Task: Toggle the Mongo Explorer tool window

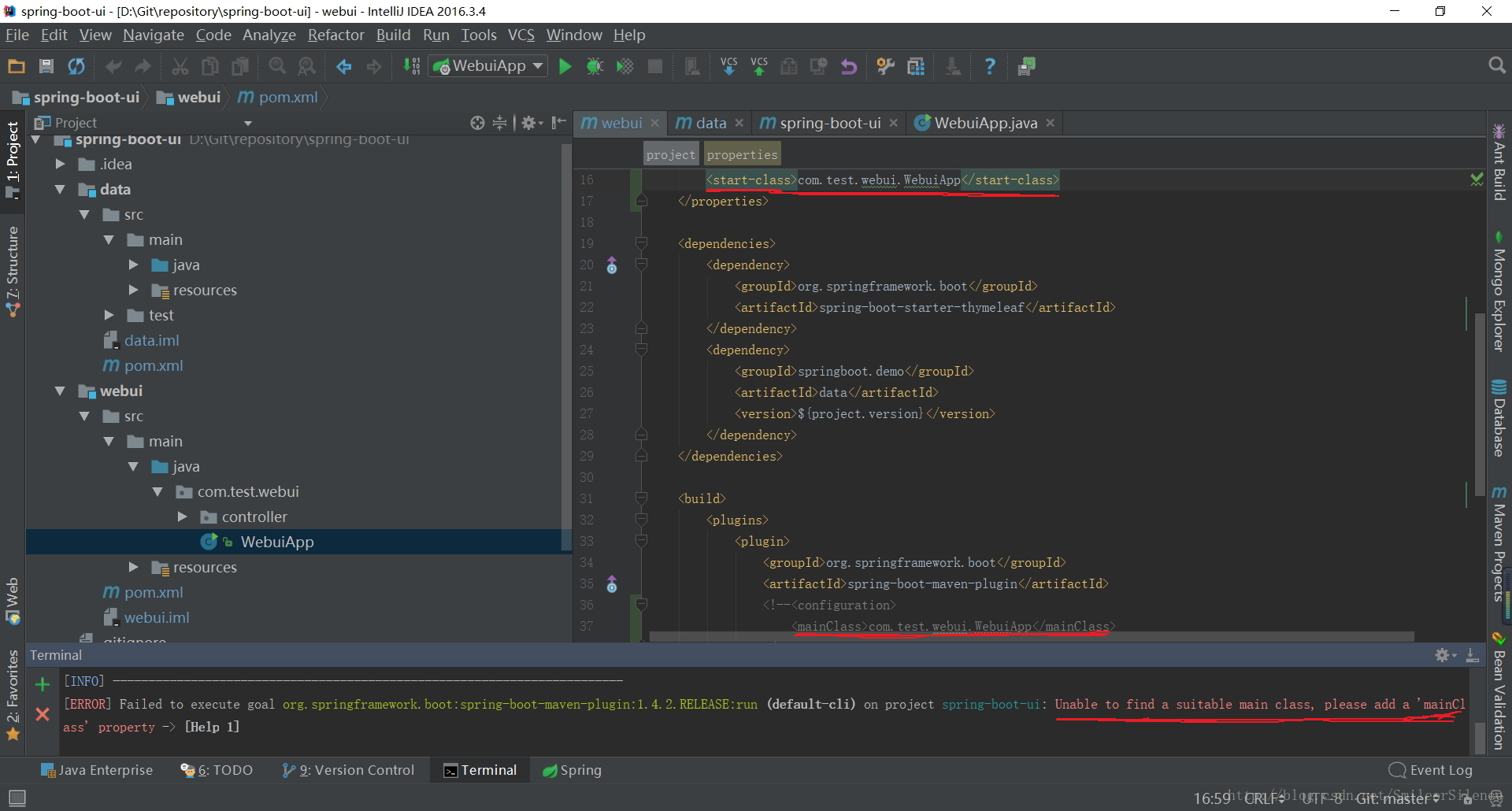Action: click(1499, 291)
